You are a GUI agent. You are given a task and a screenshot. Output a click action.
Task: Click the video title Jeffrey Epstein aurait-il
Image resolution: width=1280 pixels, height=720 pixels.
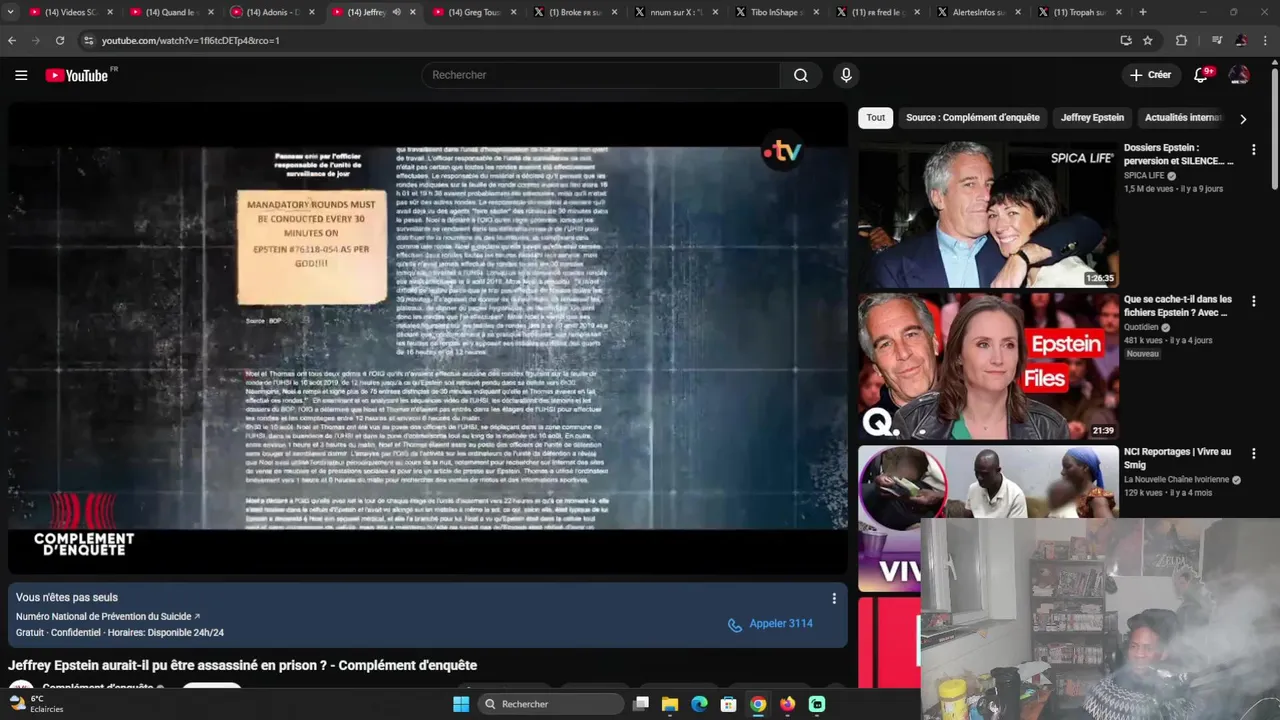(x=243, y=665)
